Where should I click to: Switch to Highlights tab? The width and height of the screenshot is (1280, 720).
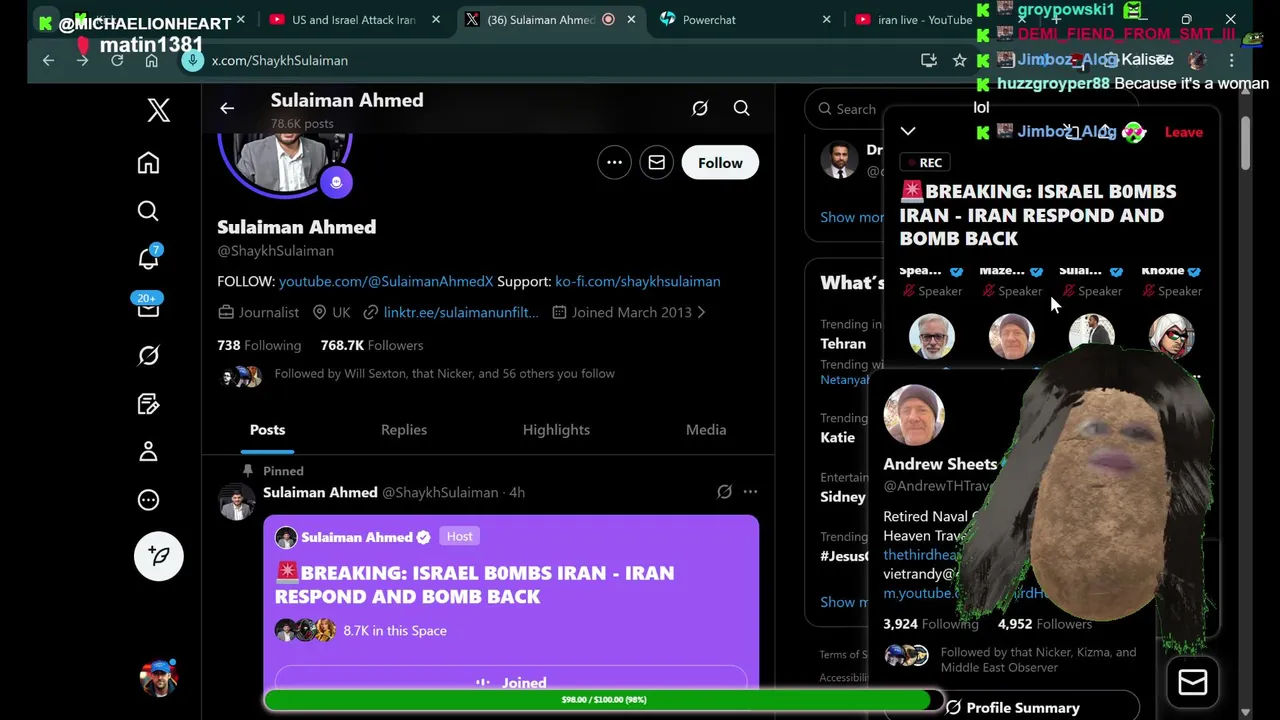556,429
